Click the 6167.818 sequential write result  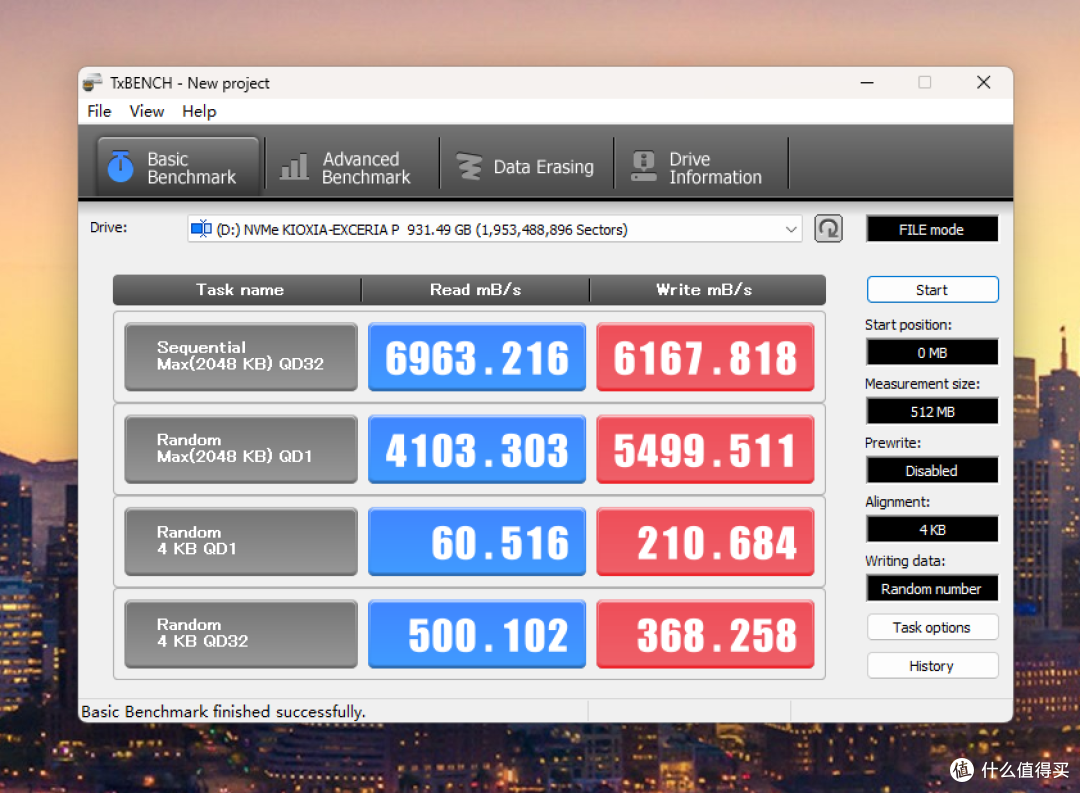705,356
